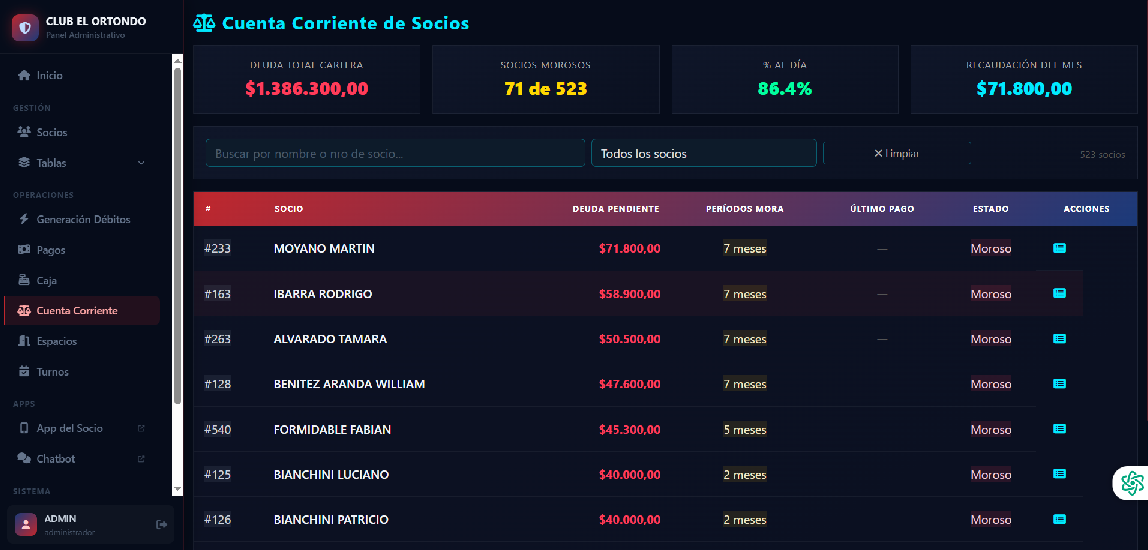Click the App del Socio phone icon
The width and height of the screenshot is (1148, 550).
(x=23, y=428)
